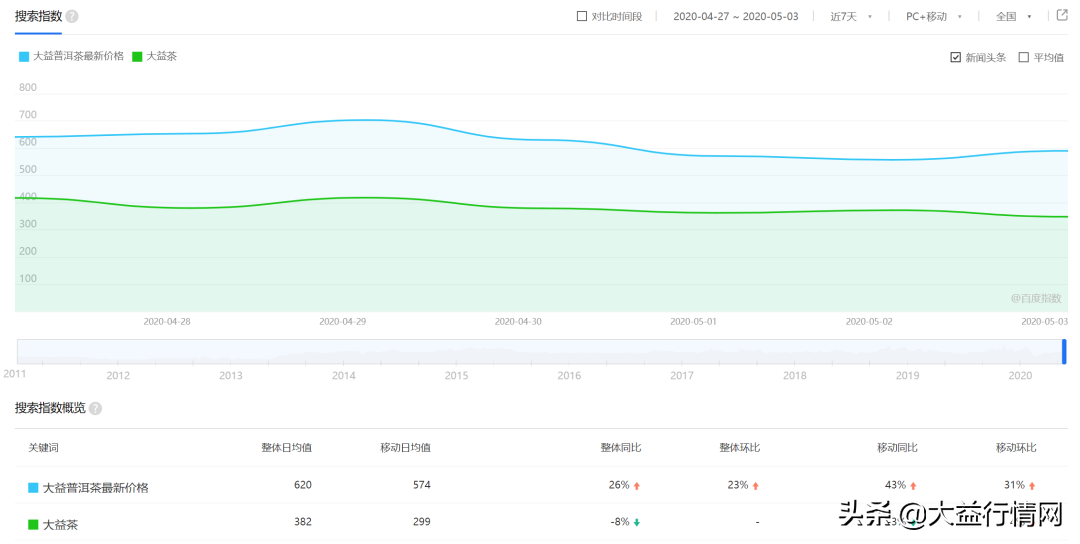1080x544 pixels.
Task: Click the 移动同比 column header
Action: click(897, 448)
